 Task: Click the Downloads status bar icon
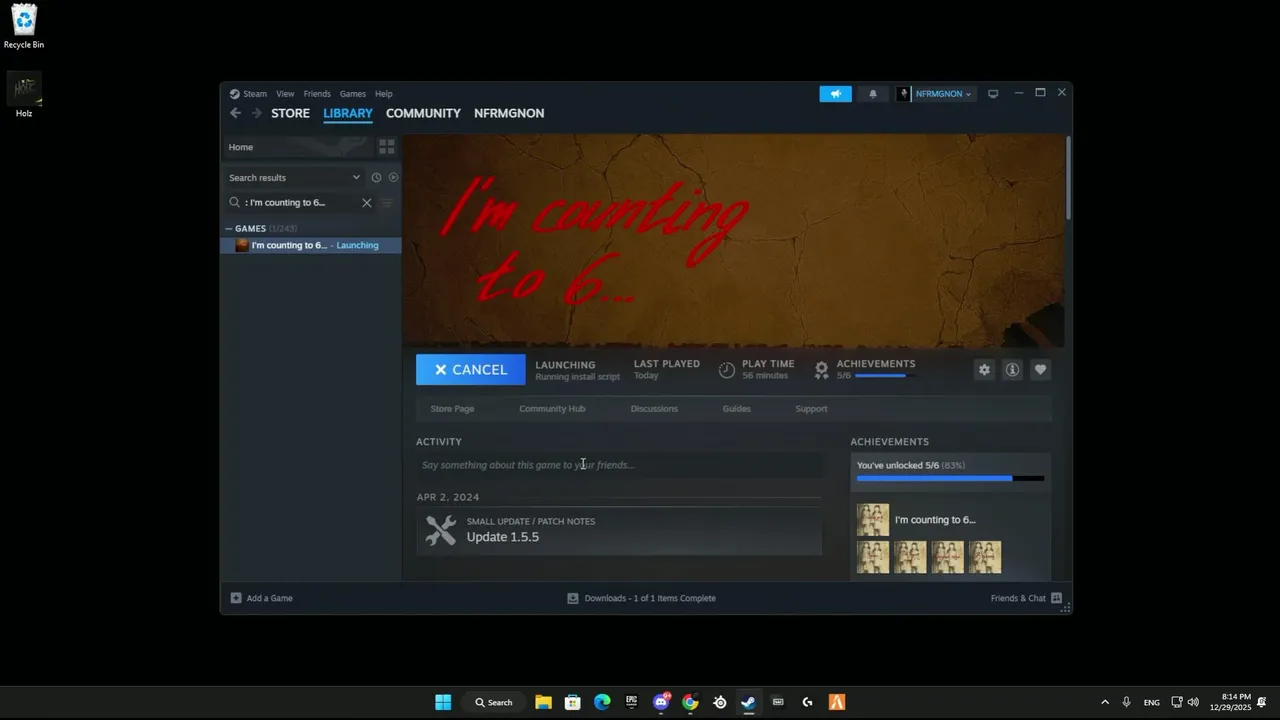click(x=573, y=598)
